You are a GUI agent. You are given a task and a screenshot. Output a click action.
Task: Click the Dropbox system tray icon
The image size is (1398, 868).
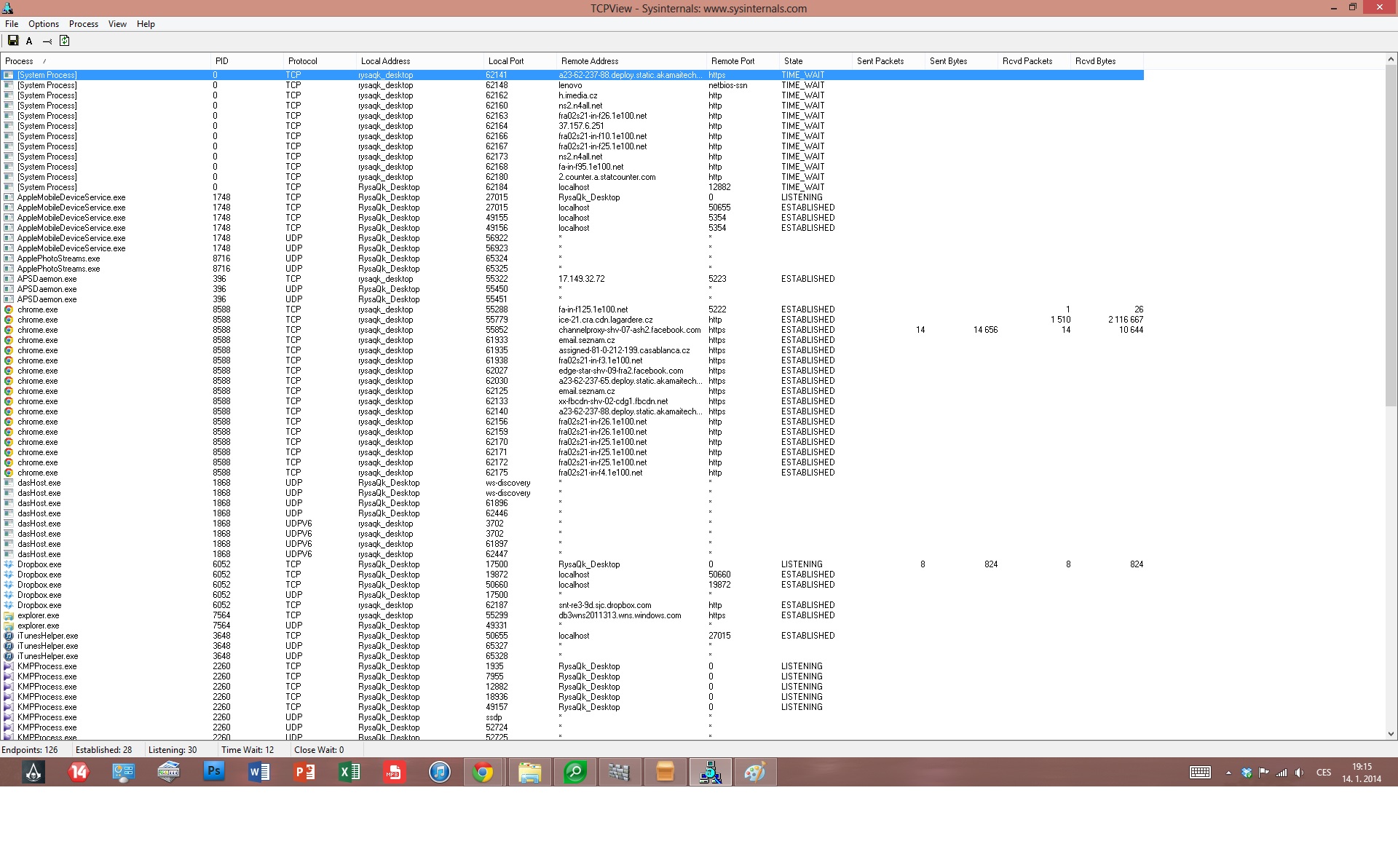(1247, 773)
